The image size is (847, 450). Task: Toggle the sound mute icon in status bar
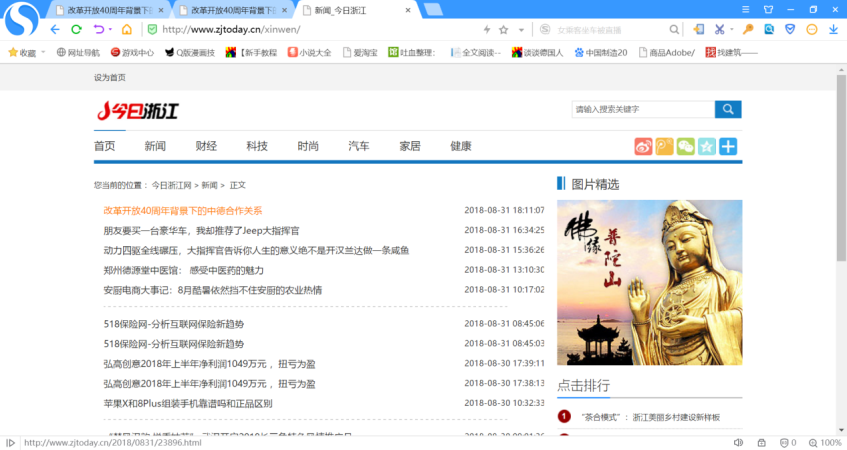coord(738,442)
